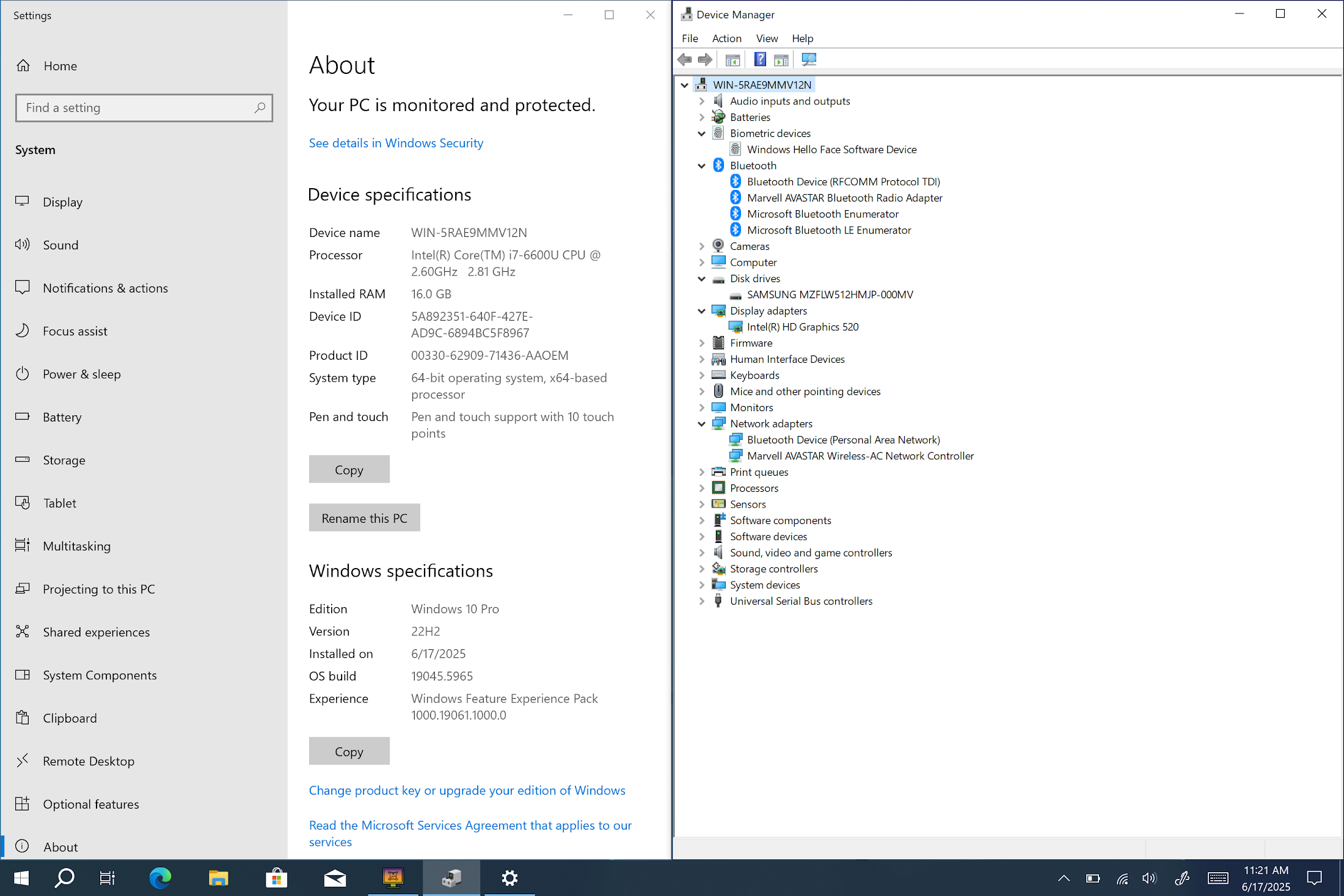Open Microsoft Store from the taskbar
This screenshot has height=896, width=1344.
[277, 878]
